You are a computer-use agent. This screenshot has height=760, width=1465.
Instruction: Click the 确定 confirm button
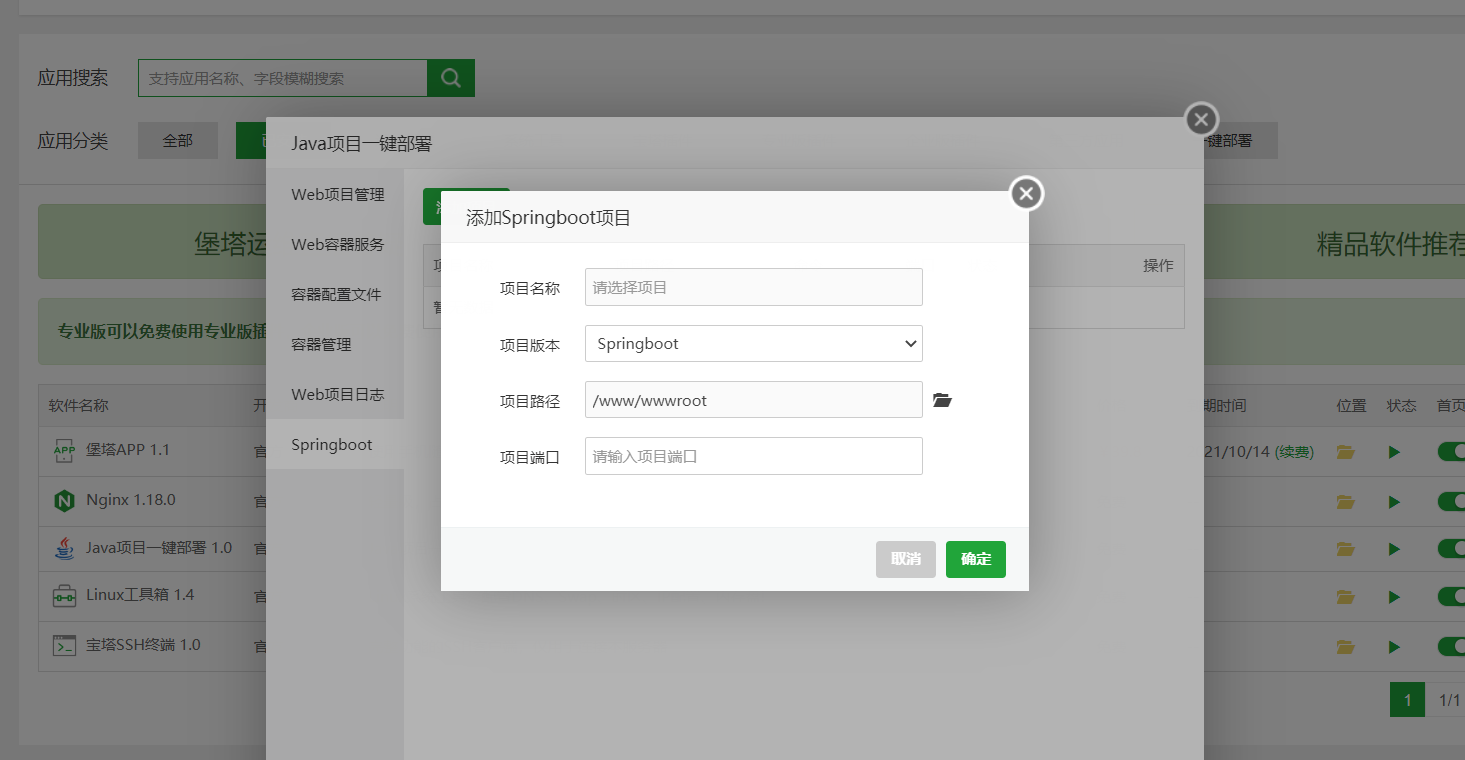976,559
